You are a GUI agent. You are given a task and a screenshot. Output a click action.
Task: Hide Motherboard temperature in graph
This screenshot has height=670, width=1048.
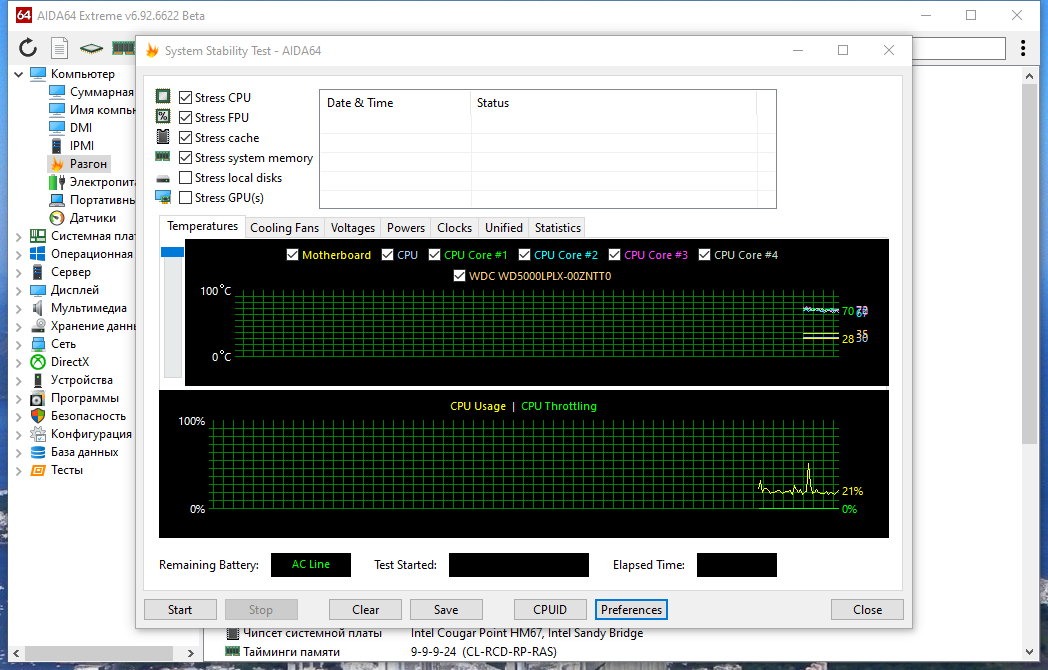[292, 255]
